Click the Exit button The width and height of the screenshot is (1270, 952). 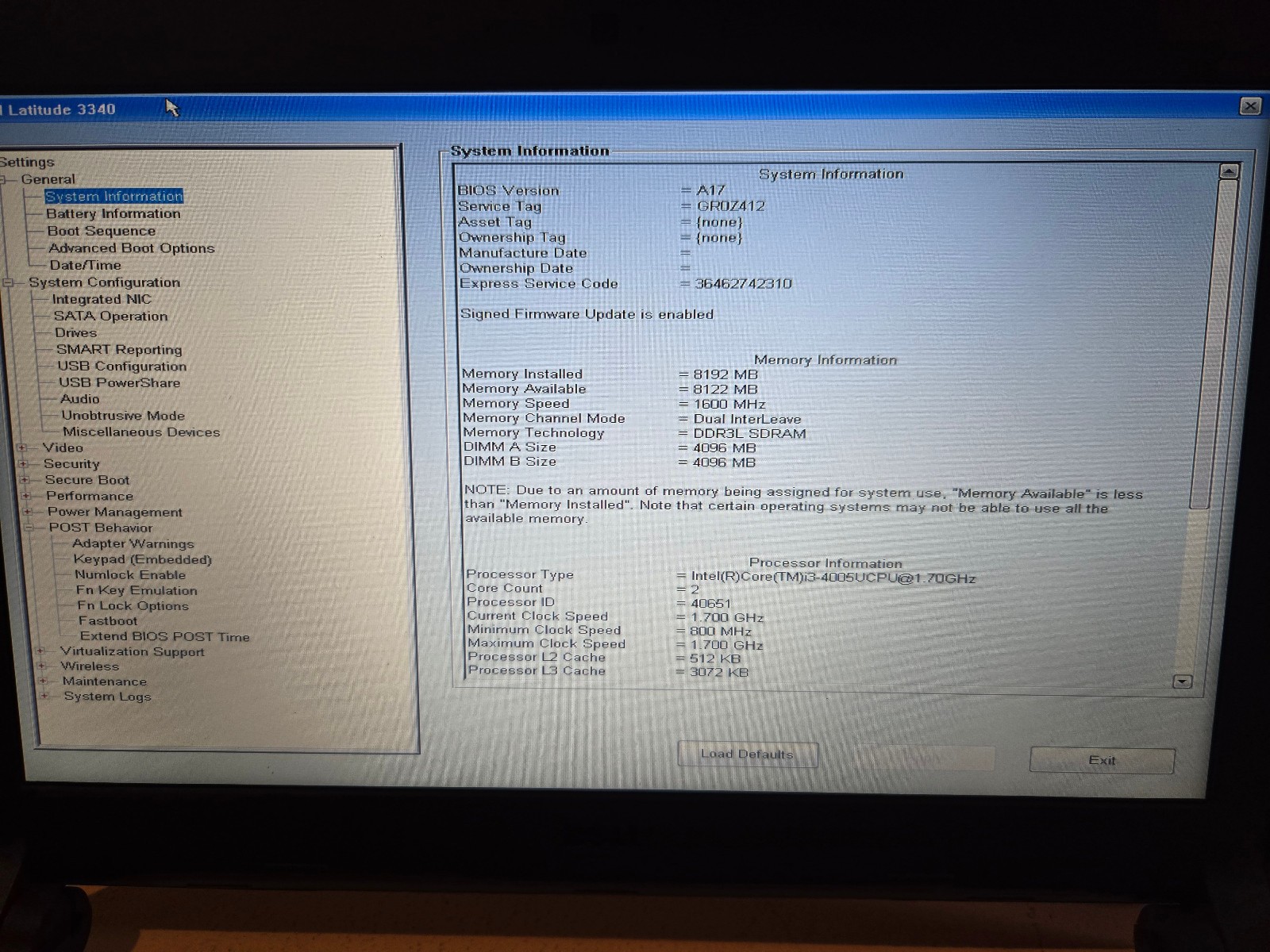coord(1102,760)
